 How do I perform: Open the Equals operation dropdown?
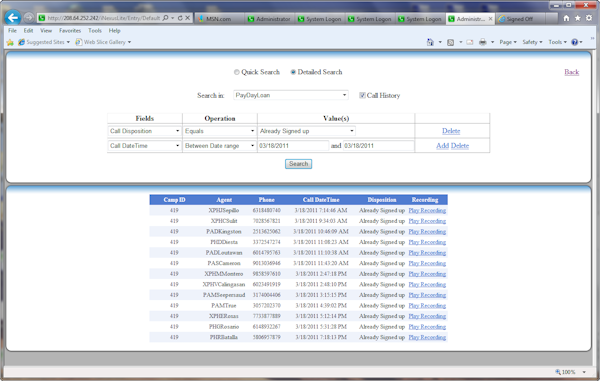click(220, 131)
